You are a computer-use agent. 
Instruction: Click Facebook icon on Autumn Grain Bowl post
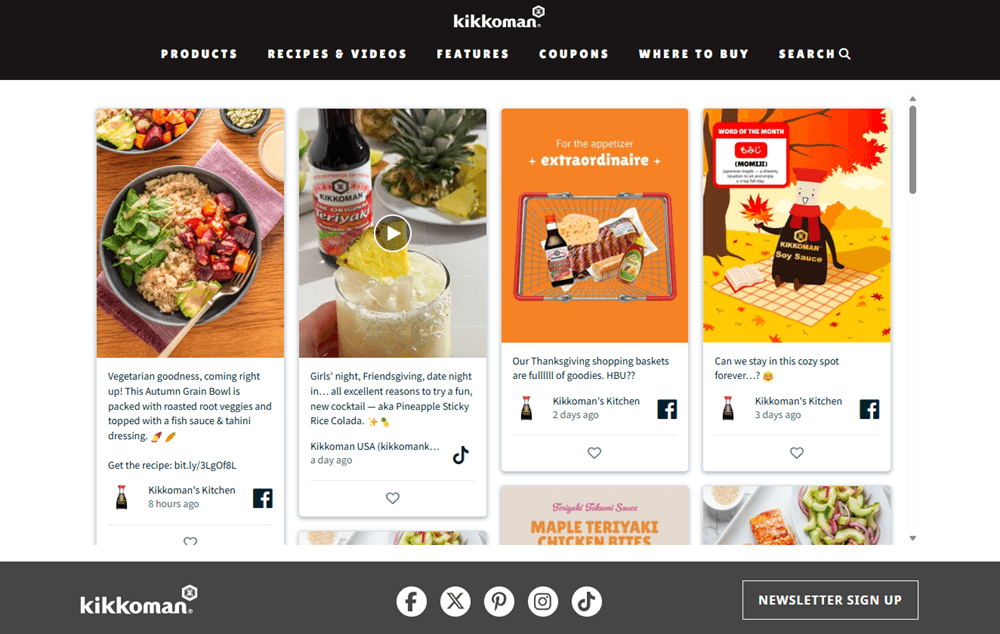(x=263, y=498)
